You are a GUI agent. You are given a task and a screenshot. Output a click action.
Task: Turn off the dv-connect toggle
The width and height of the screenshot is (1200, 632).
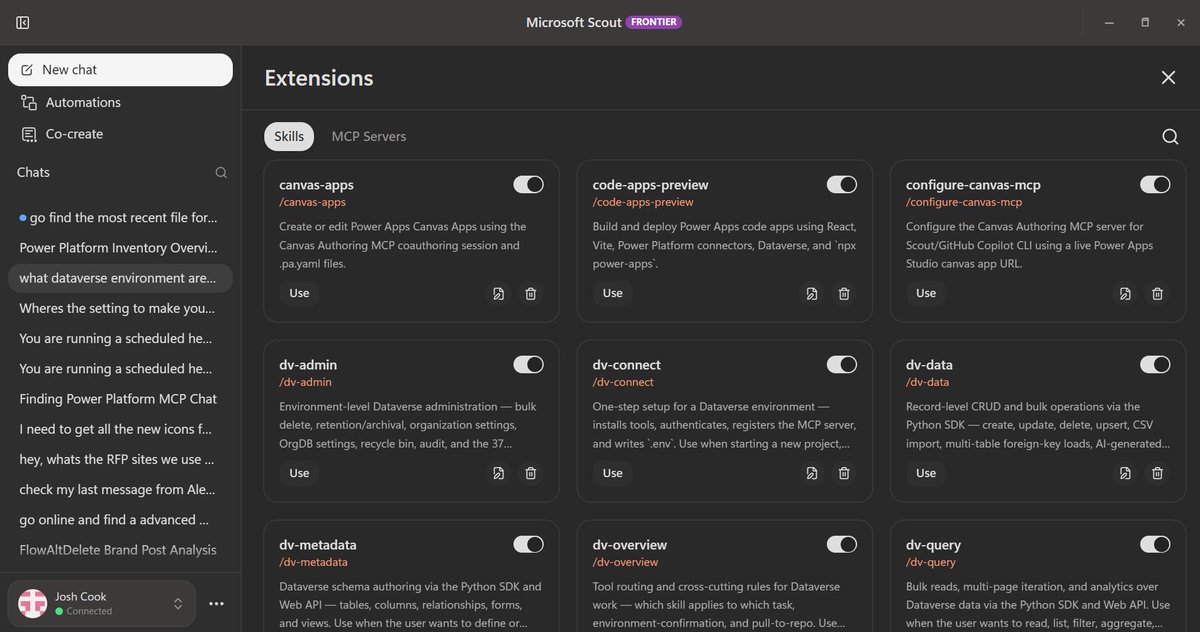(842, 364)
